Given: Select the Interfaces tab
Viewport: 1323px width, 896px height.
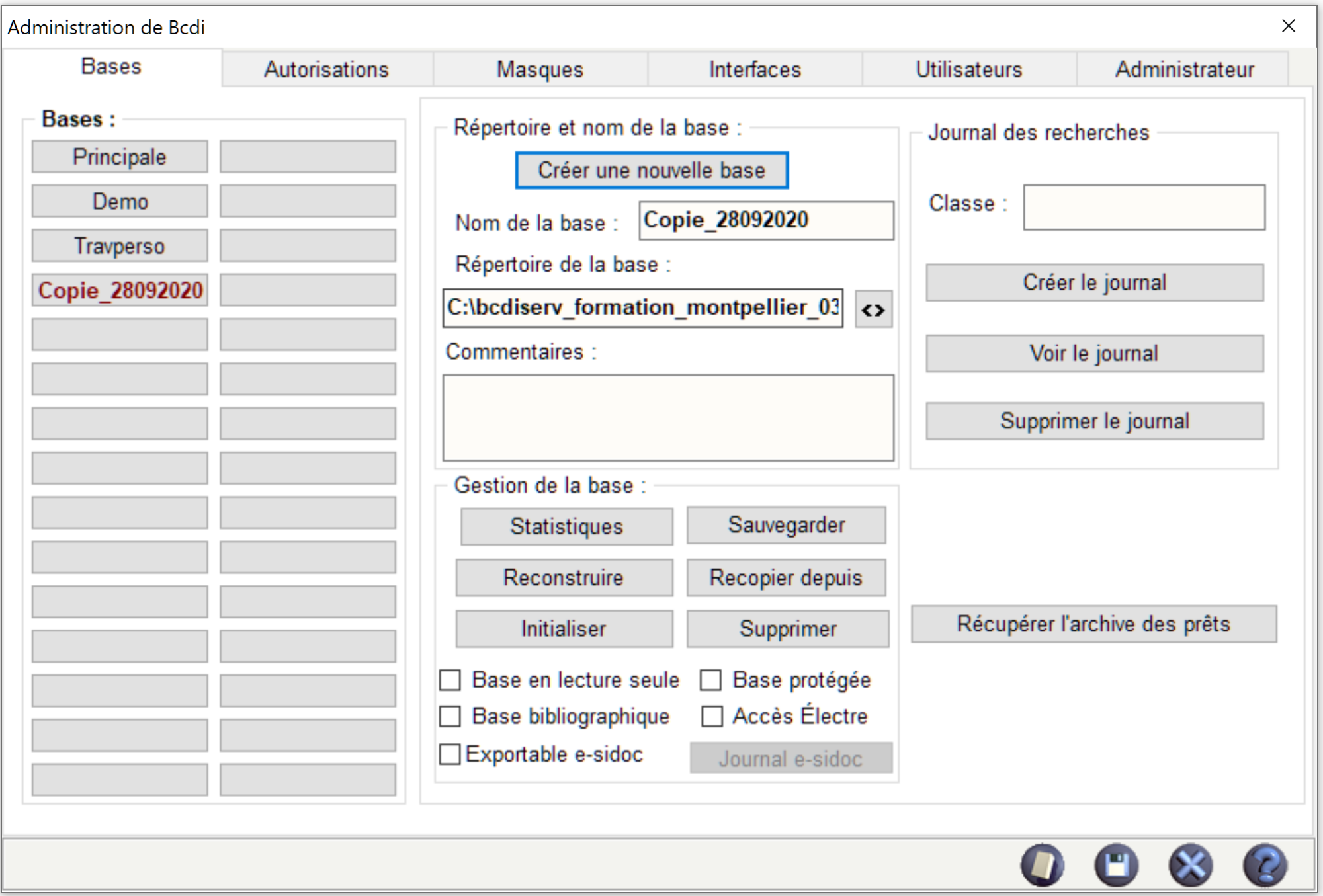Looking at the screenshot, I should pyautogui.click(x=755, y=69).
